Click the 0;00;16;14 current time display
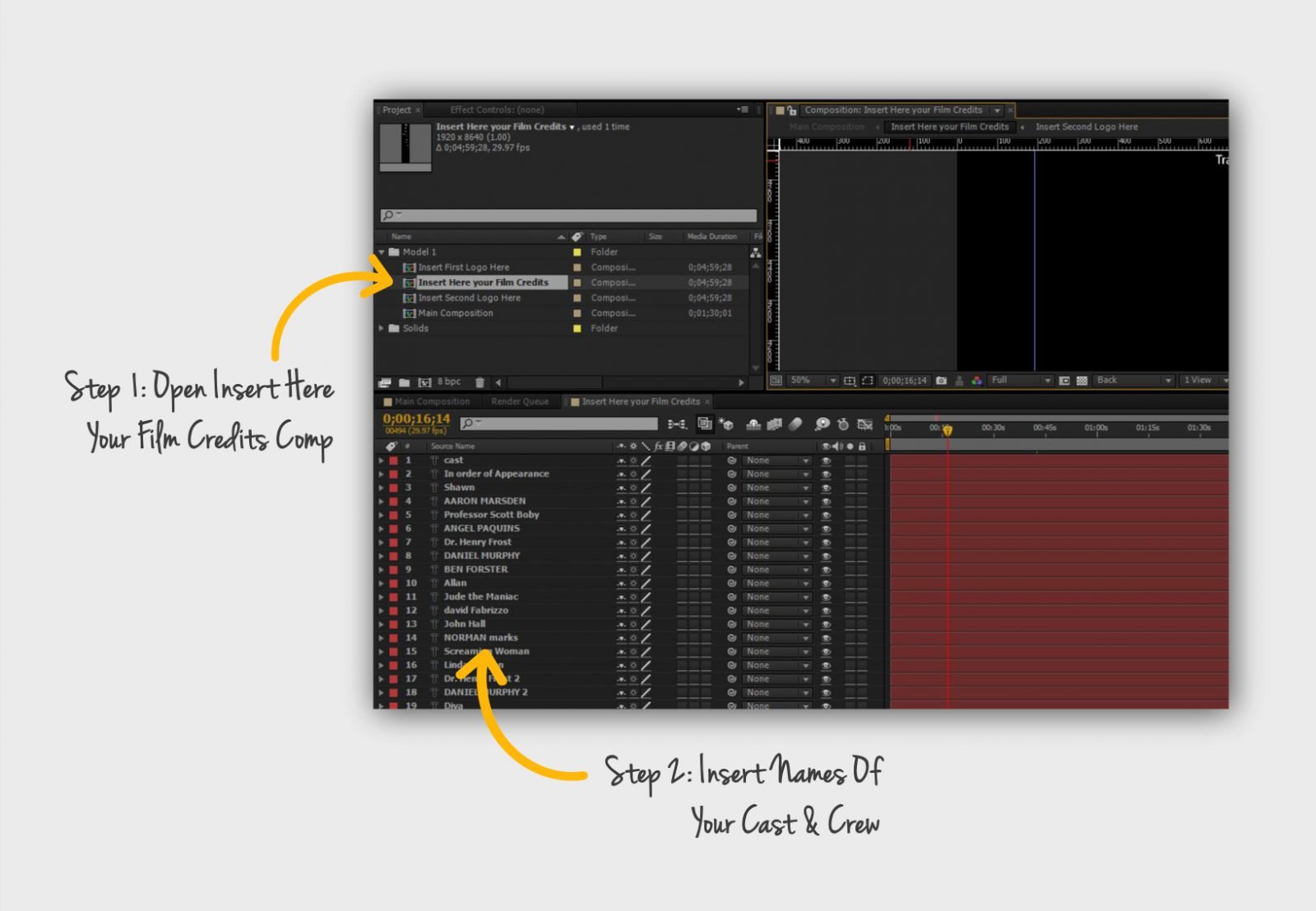Viewport: 1316px width, 911px height. coord(416,419)
